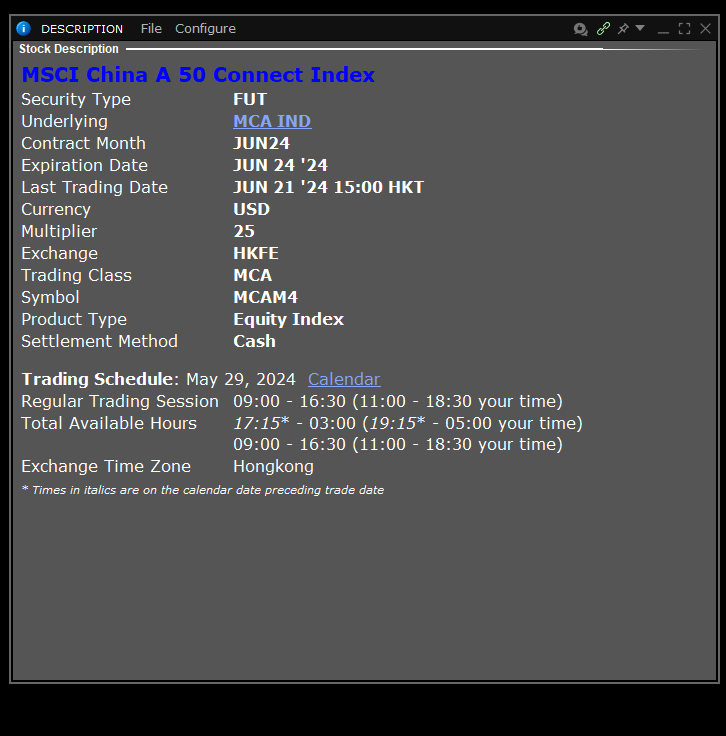
Task: Click the MCA trading class value
Action: 252,276
